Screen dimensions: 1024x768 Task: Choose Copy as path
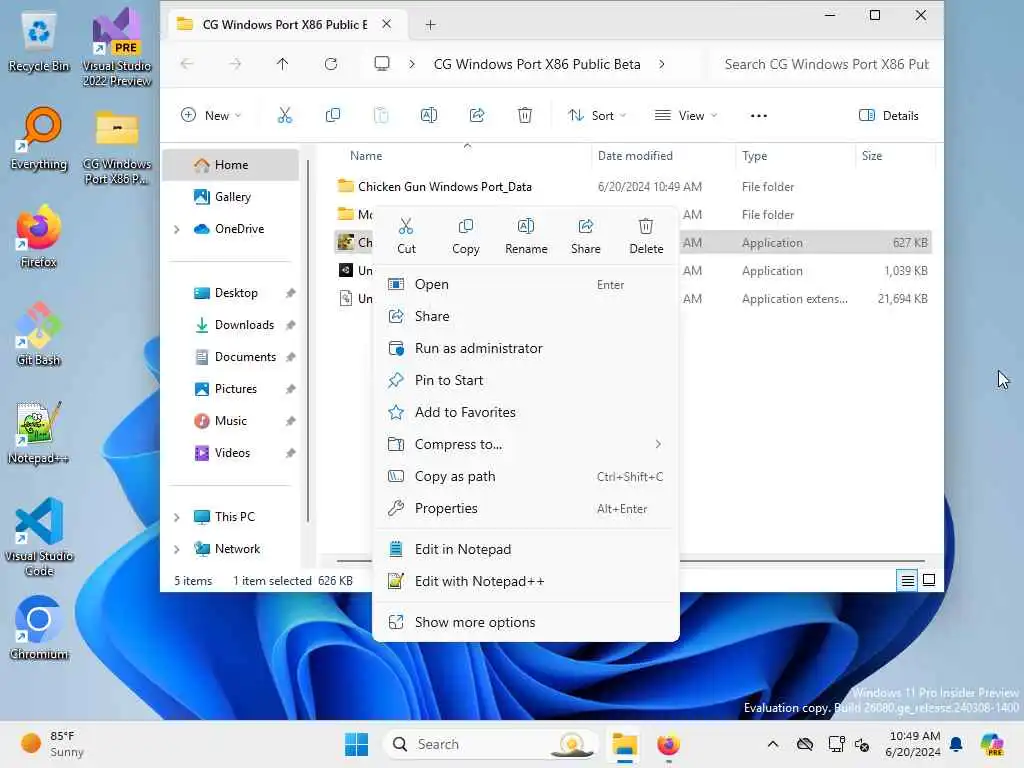[x=526, y=477]
